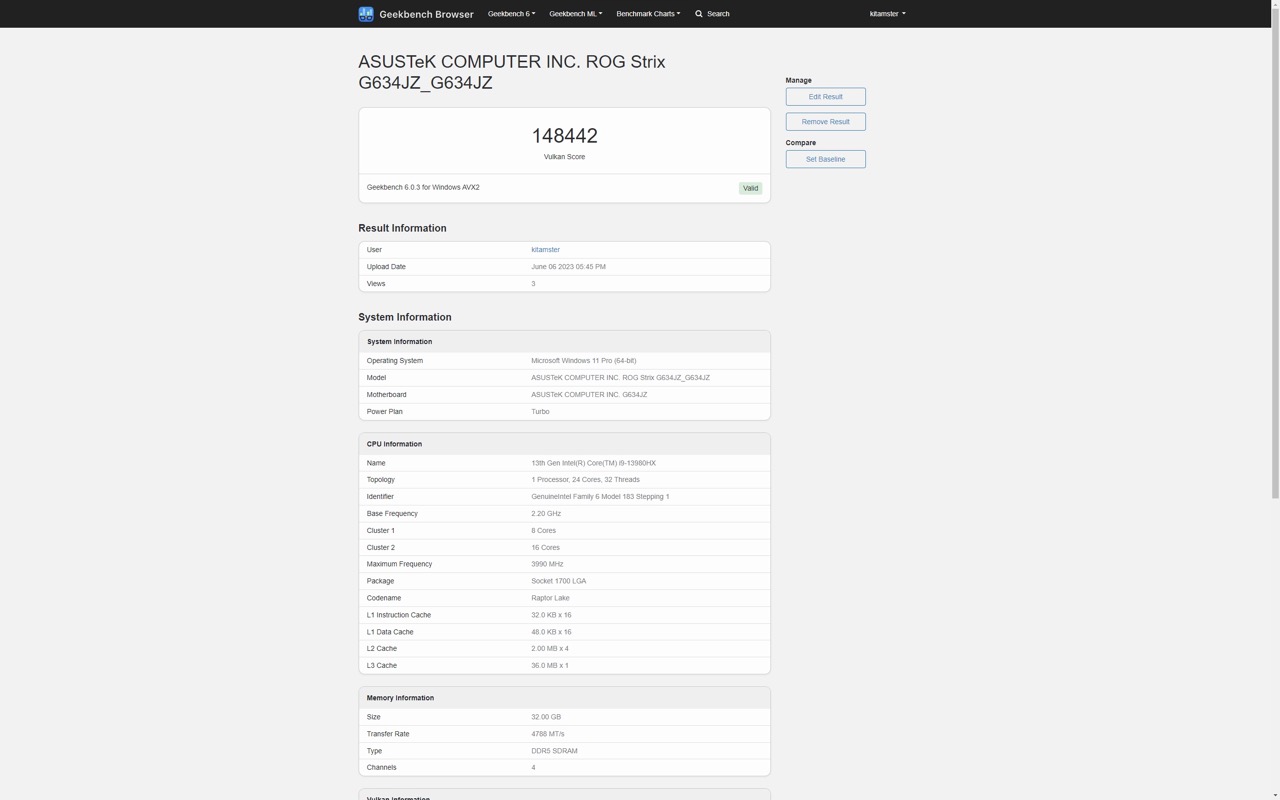The image size is (1280, 800).
Task: Click the memory Type DDR5 SDRAM value
Action: coord(554,751)
